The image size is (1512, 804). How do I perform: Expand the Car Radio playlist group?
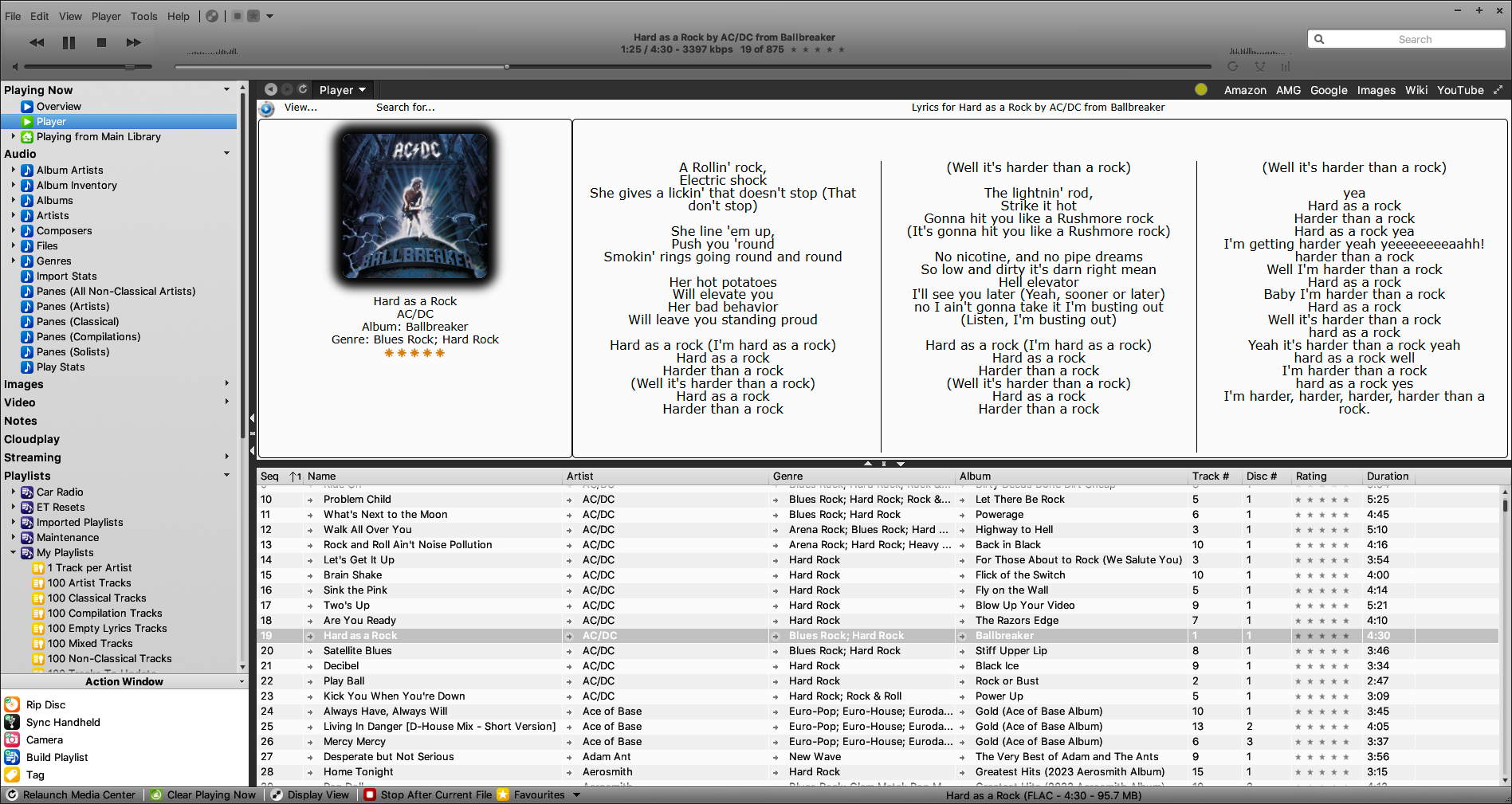13,492
